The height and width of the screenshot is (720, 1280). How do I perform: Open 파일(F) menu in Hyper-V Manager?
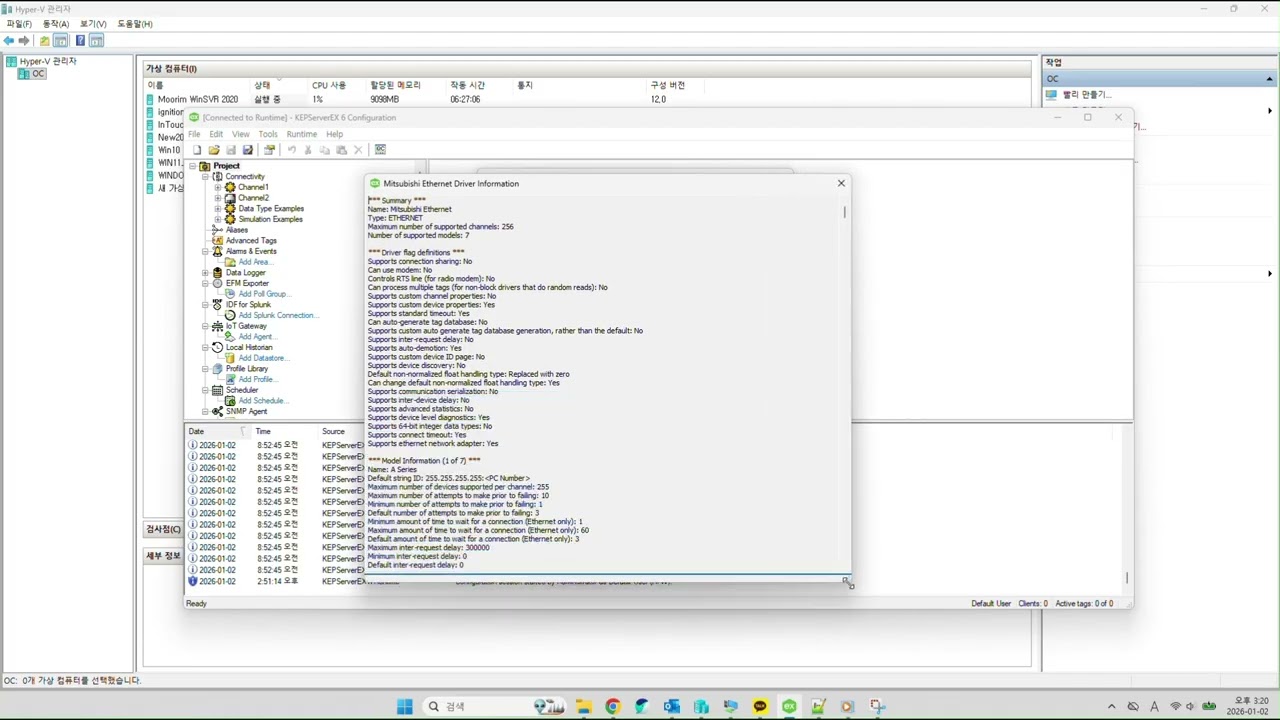tap(19, 23)
